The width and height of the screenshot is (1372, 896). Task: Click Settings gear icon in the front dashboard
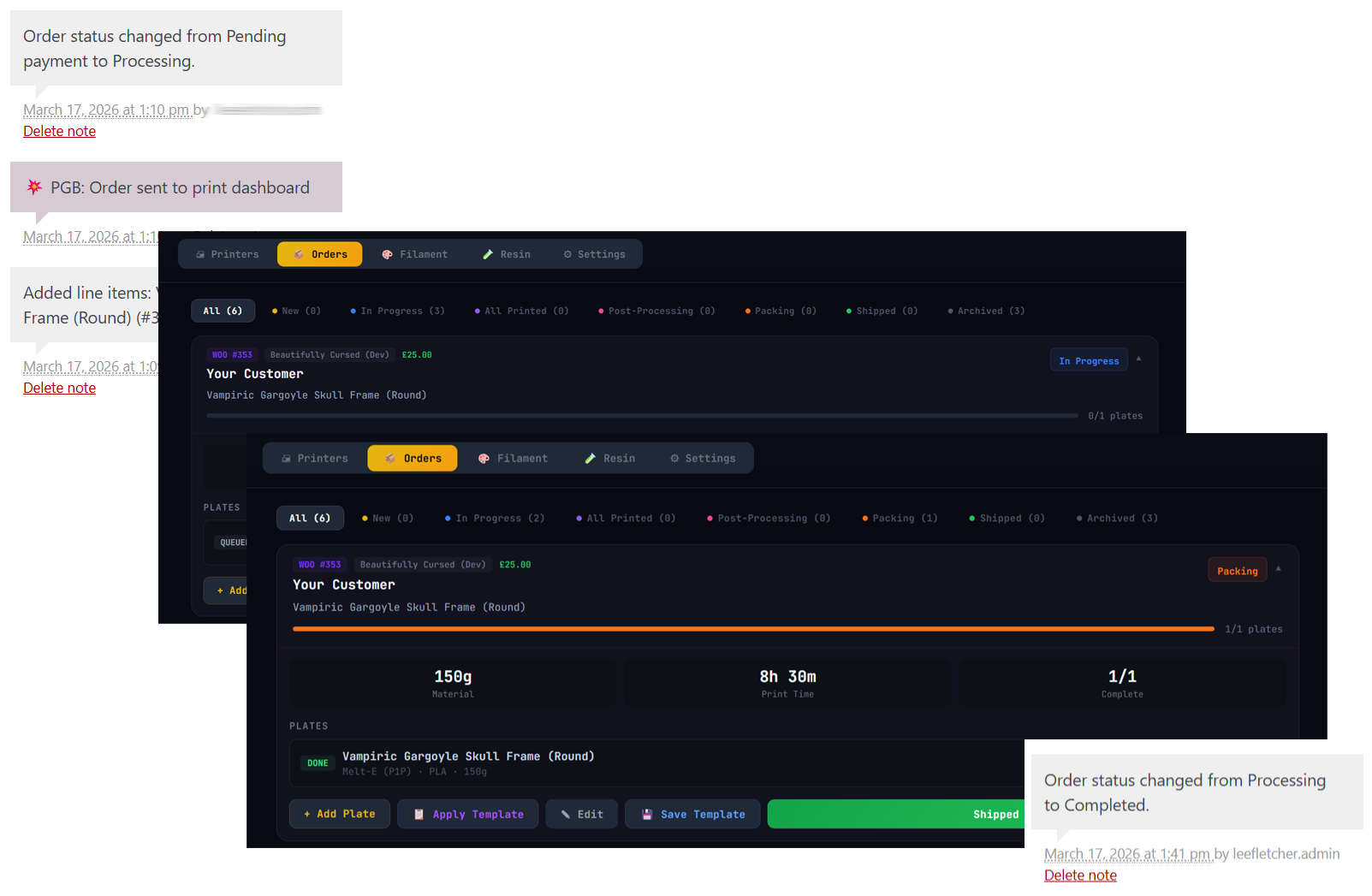pyautogui.click(x=674, y=459)
